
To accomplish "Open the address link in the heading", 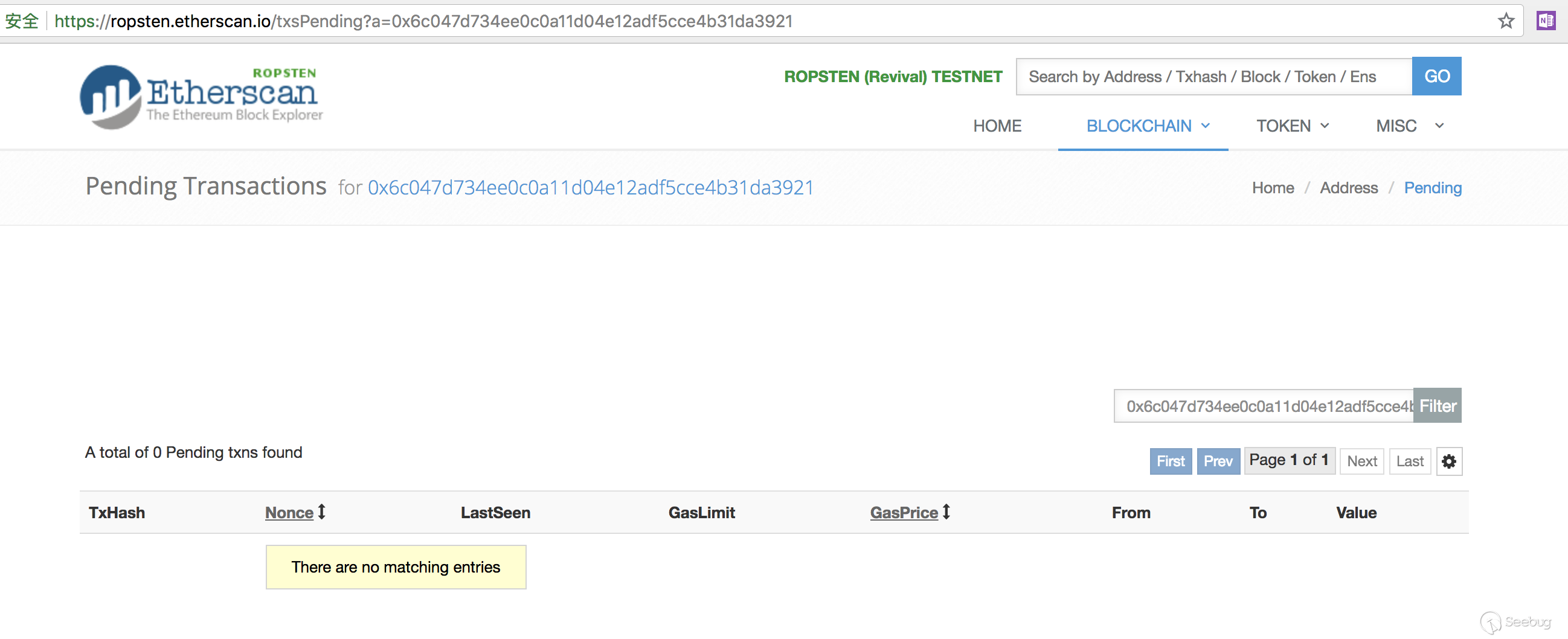I will [591, 187].
